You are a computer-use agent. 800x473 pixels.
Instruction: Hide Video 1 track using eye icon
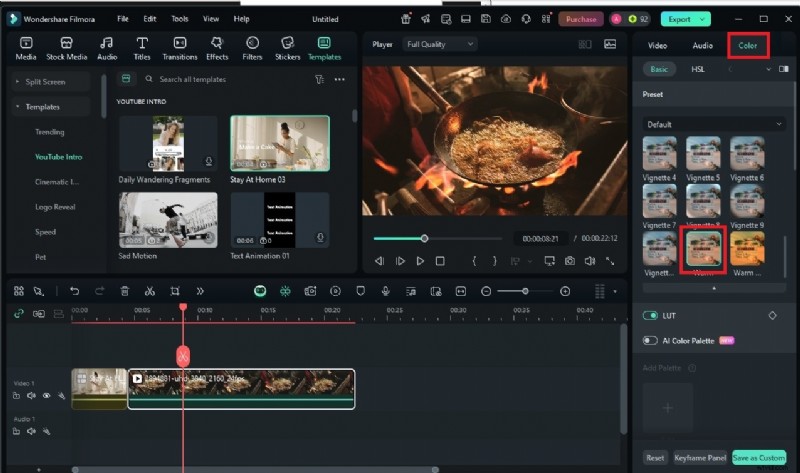click(46, 395)
